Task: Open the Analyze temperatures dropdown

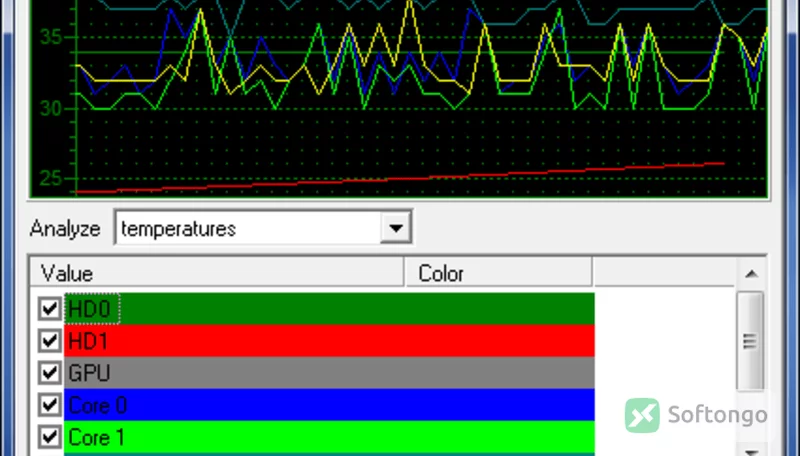Action: 263,228
